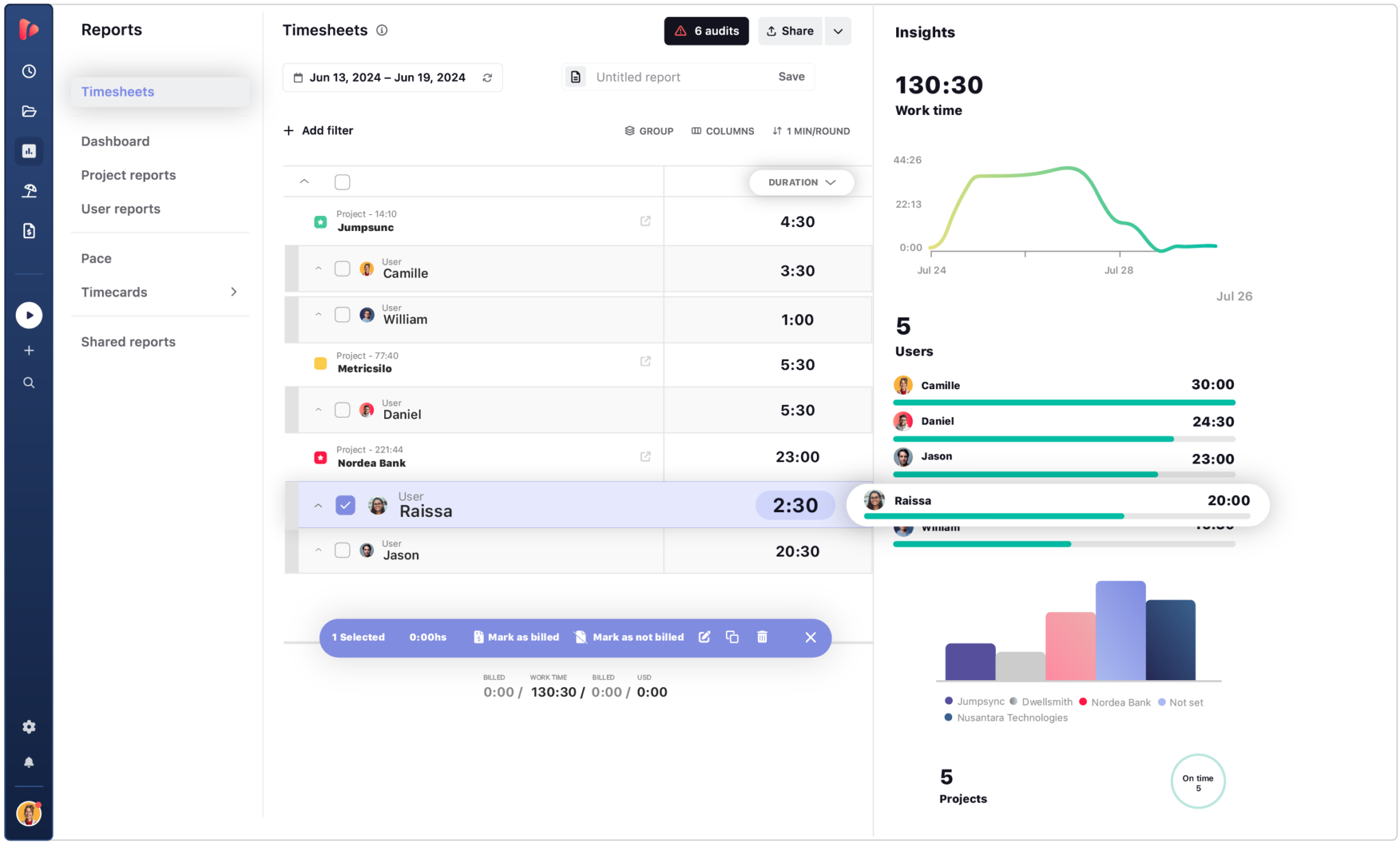The width and height of the screenshot is (1400, 843).
Task: Switch to User reports
Action: point(120,209)
